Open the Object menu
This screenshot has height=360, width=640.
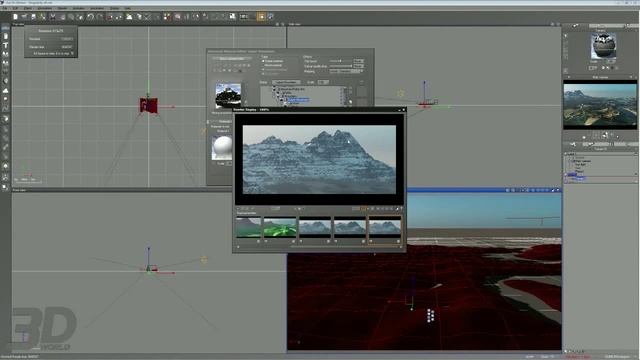tap(28, 8)
